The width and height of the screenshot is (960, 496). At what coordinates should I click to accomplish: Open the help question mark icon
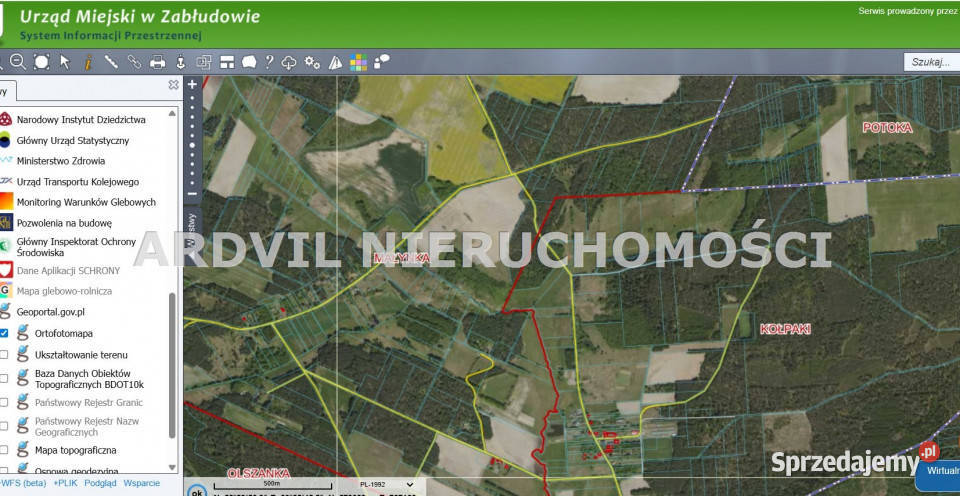point(269,62)
